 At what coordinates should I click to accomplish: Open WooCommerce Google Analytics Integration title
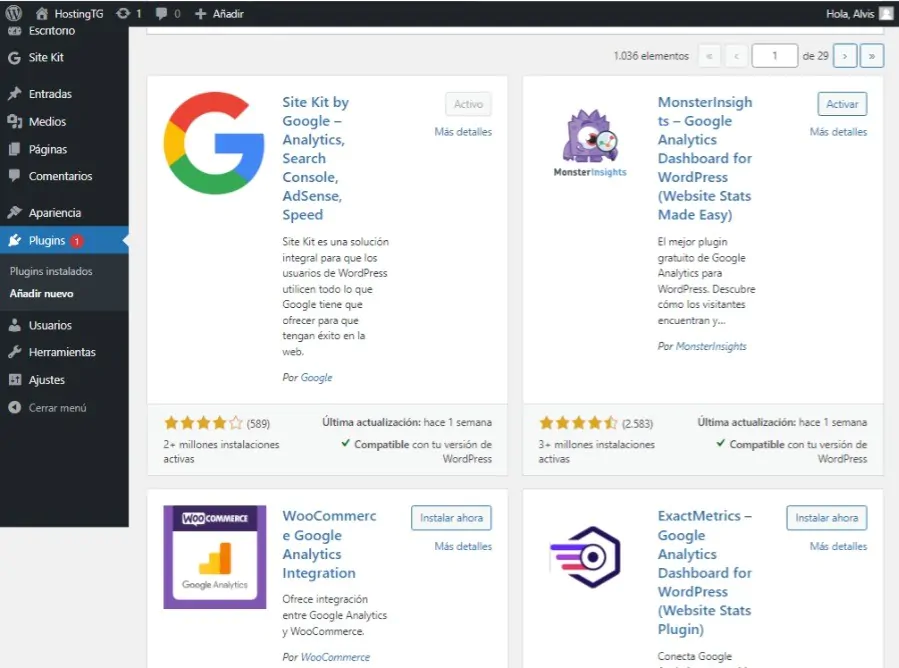(x=329, y=544)
